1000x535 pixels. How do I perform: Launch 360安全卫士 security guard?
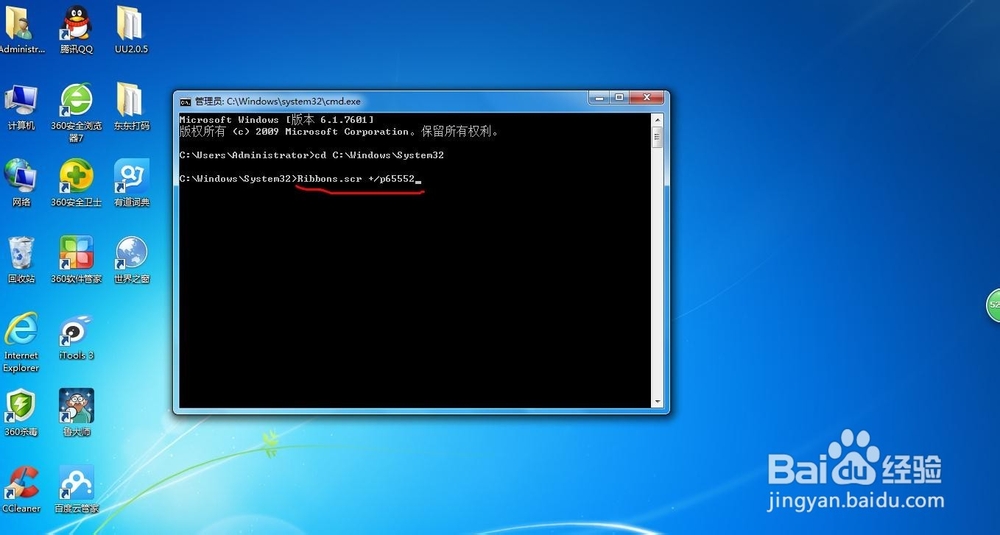point(77,183)
